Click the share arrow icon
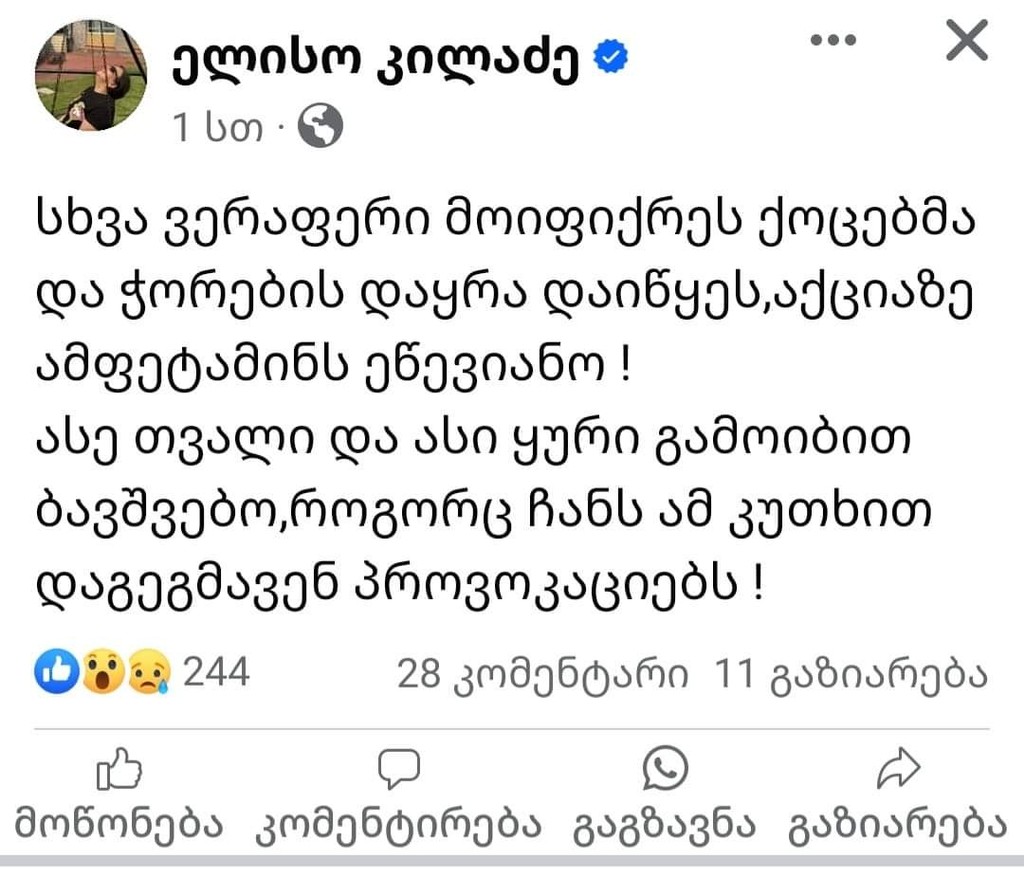The height and width of the screenshot is (869, 1024). pyautogui.click(x=897, y=769)
